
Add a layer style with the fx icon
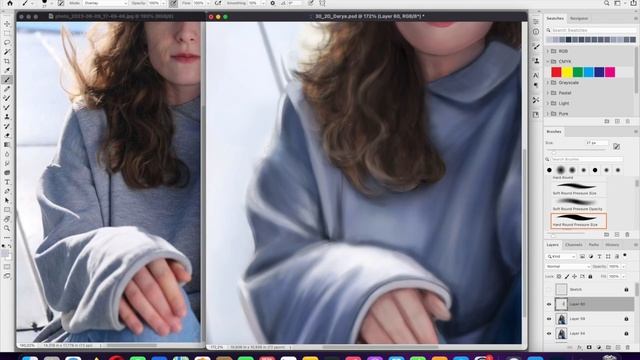point(579,348)
